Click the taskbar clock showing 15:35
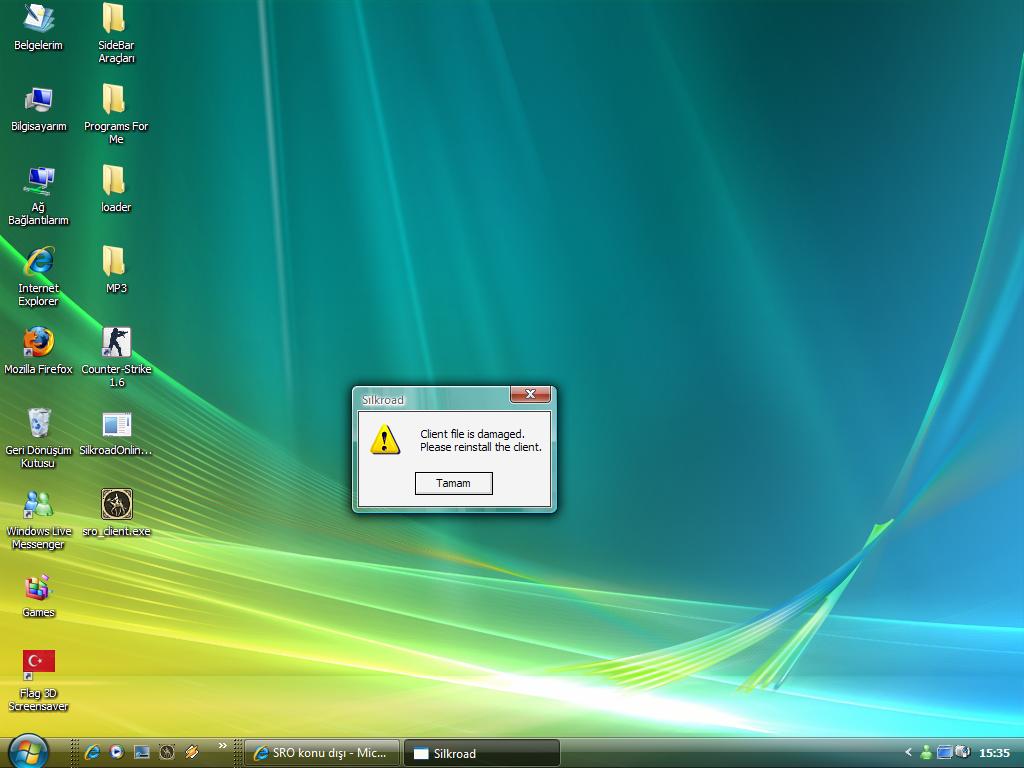Image resolution: width=1024 pixels, height=768 pixels. (994, 753)
